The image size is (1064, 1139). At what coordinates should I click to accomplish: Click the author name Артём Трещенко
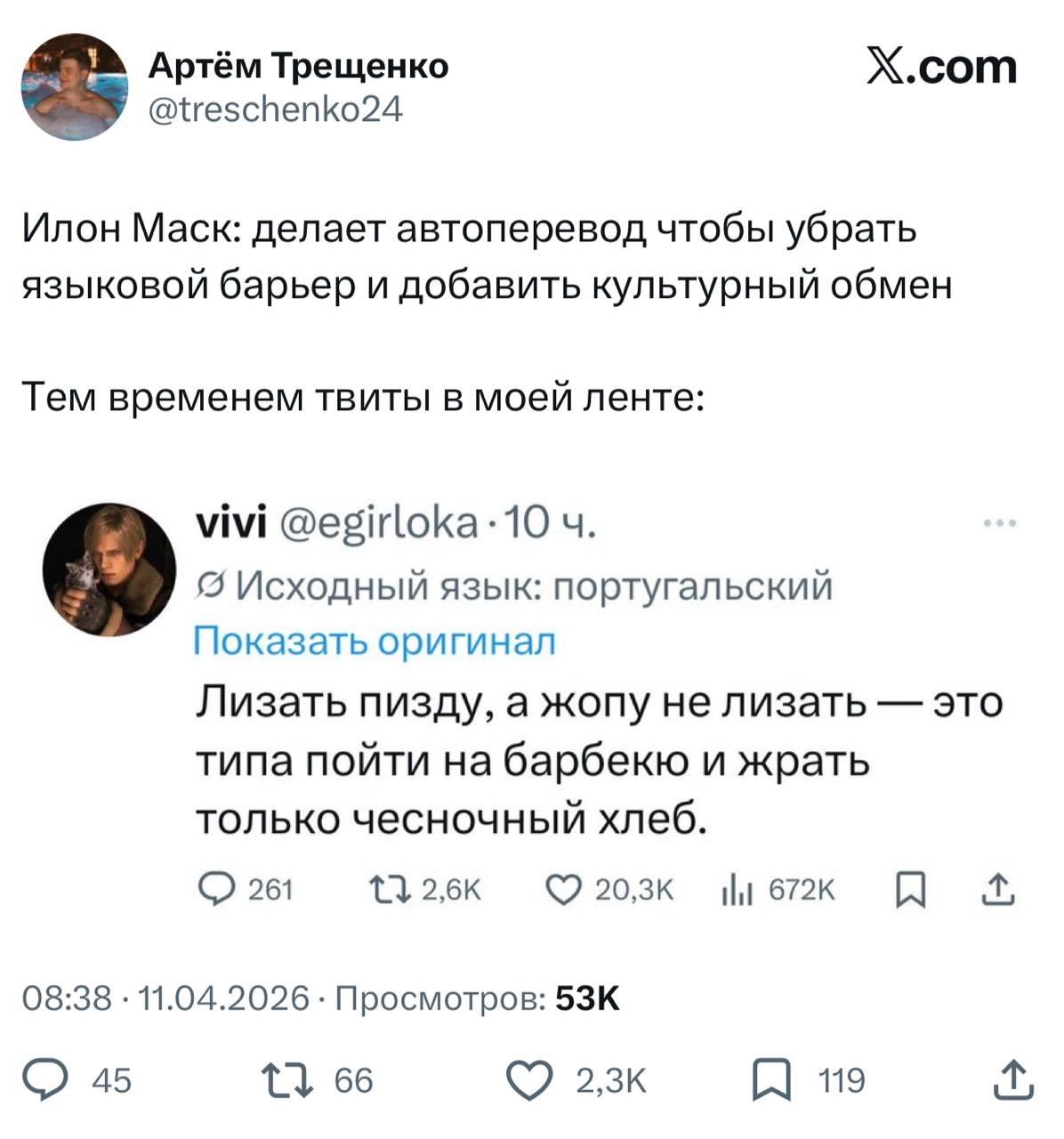298,65
